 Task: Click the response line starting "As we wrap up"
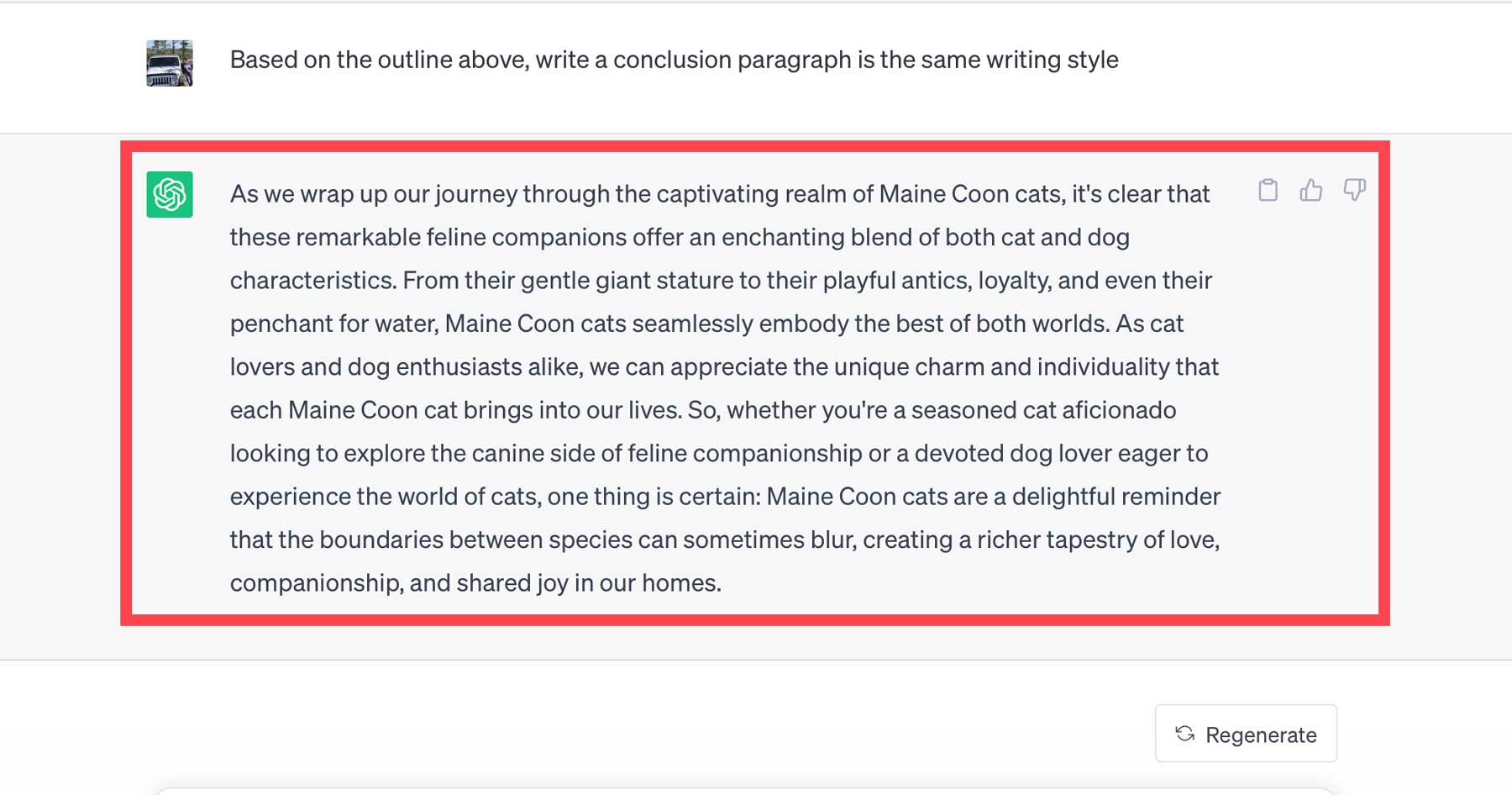719,194
